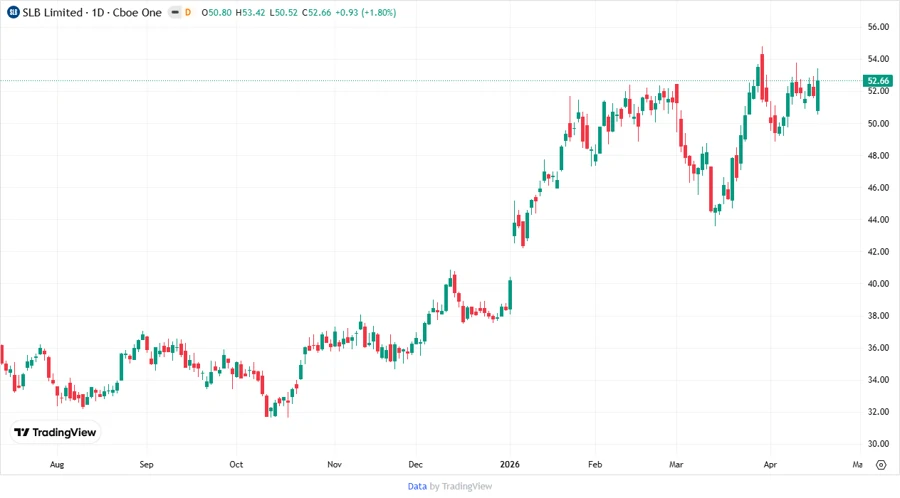Click the 38.00 price axis label
900x498 pixels.
(878, 316)
